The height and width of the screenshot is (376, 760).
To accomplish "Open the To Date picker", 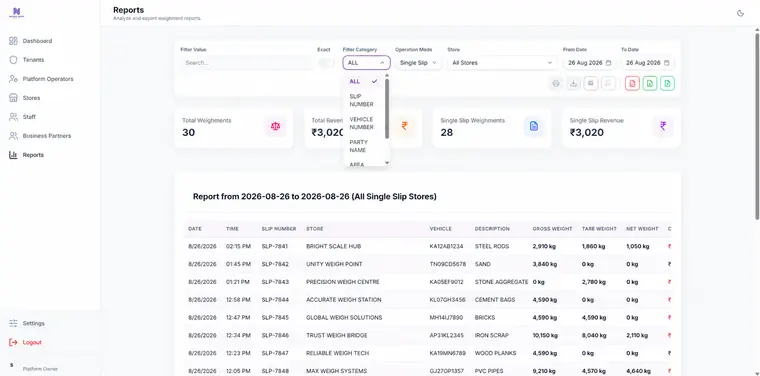I will point(648,63).
